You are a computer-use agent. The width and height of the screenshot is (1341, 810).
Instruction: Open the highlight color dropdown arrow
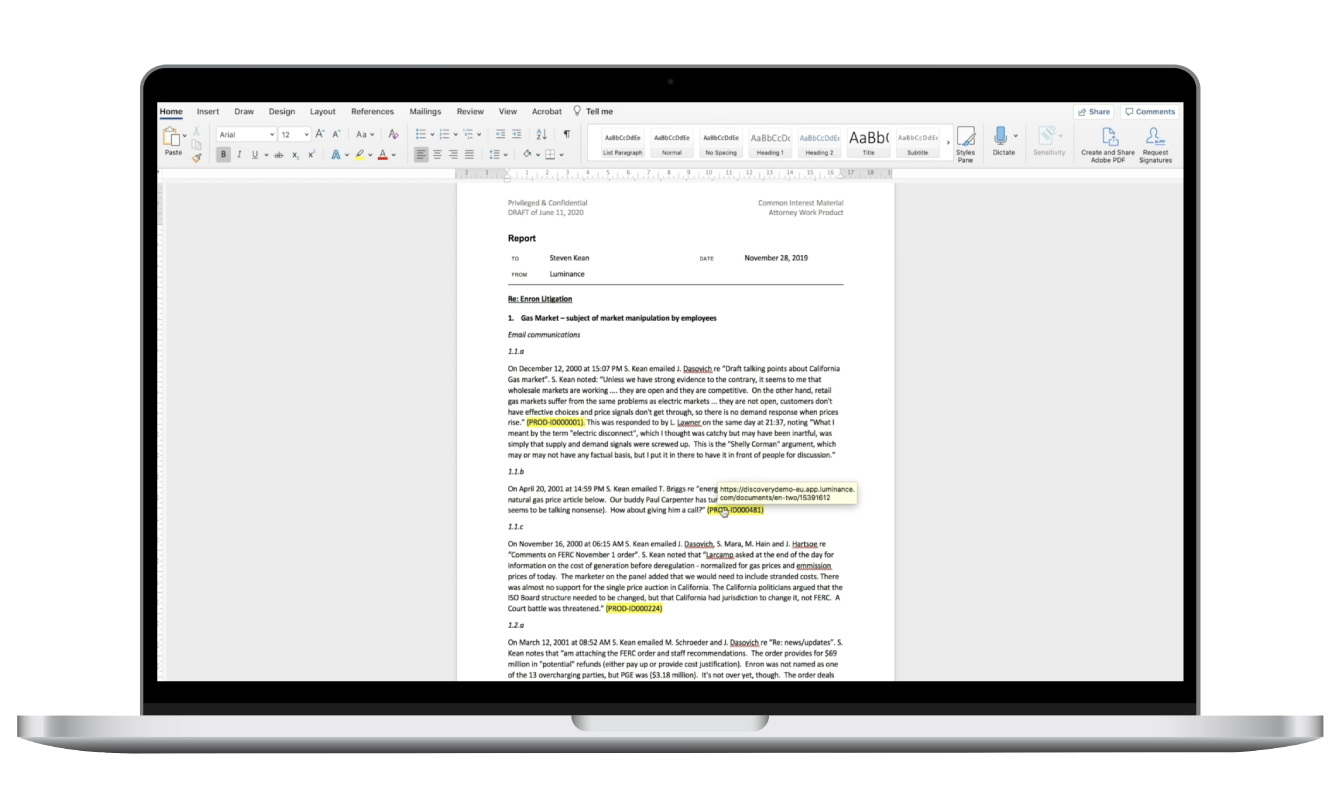(370, 155)
